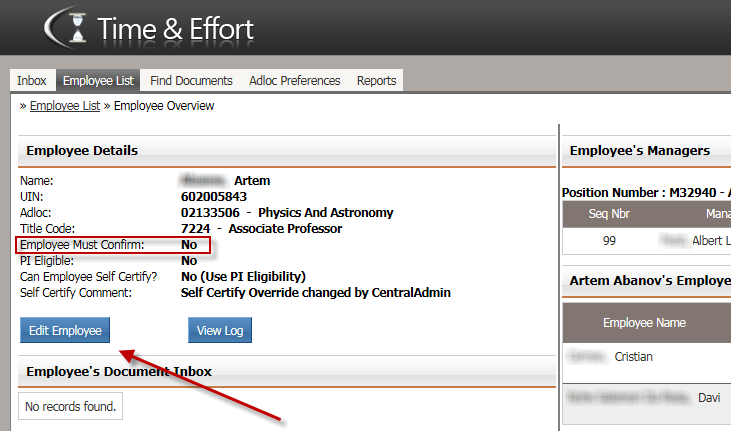Screen dimensions: 731x431
Task: Click the No records found message
Action: [x=71, y=406]
